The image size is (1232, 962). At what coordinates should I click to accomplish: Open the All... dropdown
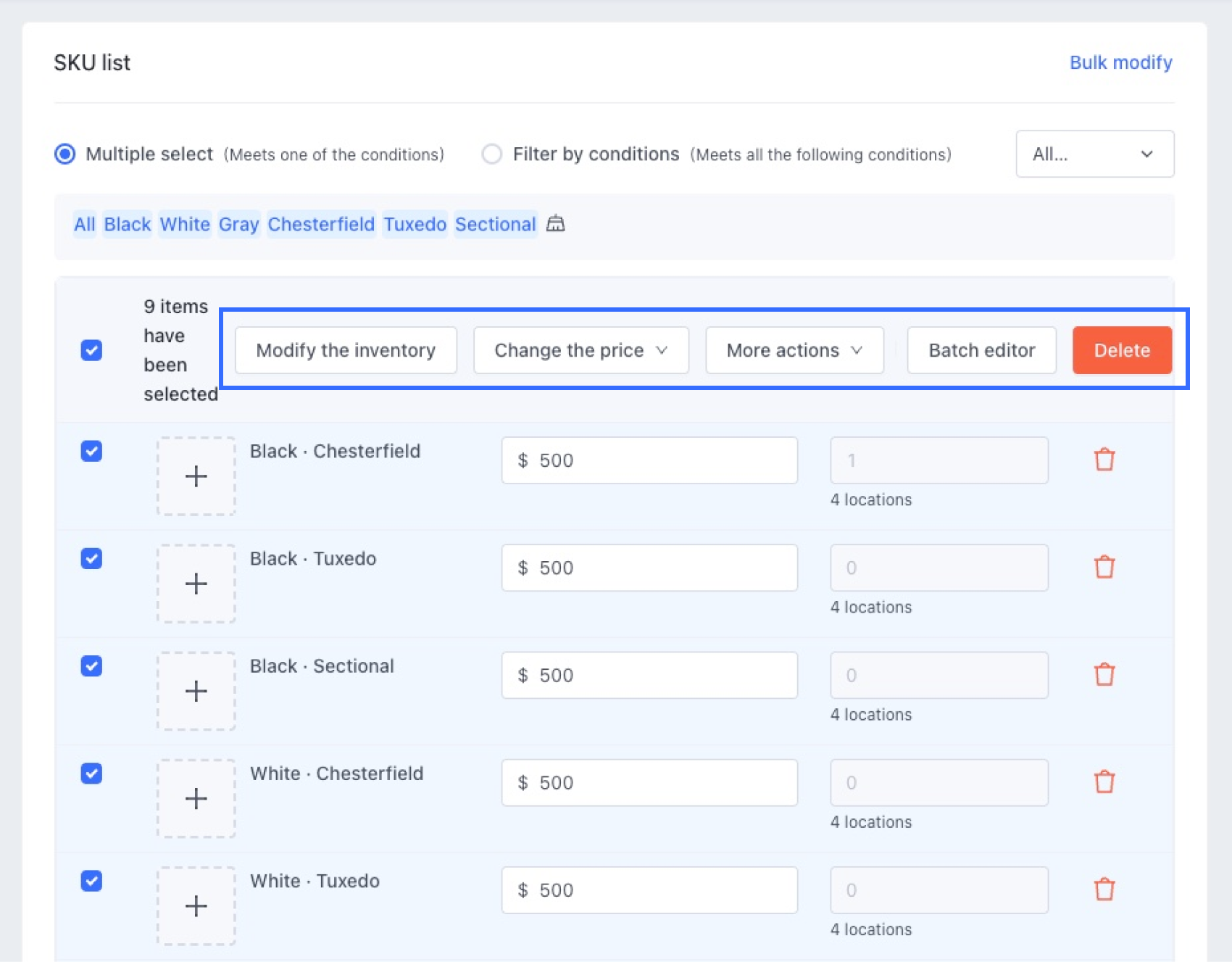1094,154
